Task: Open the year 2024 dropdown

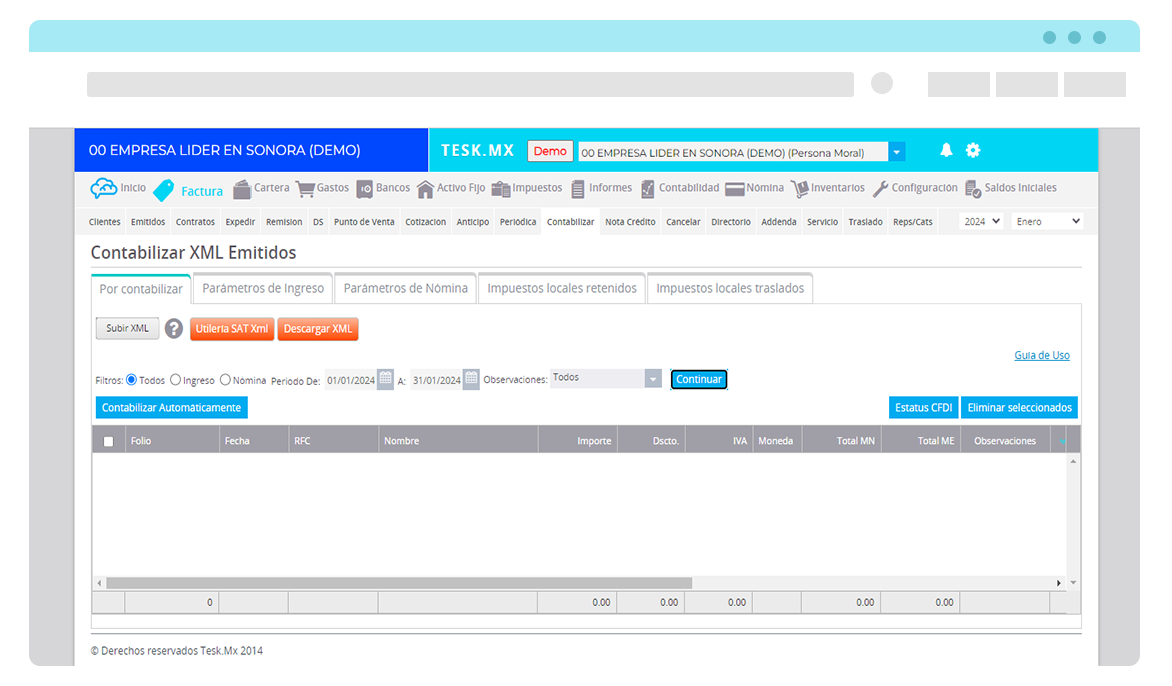Action: (x=980, y=221)
